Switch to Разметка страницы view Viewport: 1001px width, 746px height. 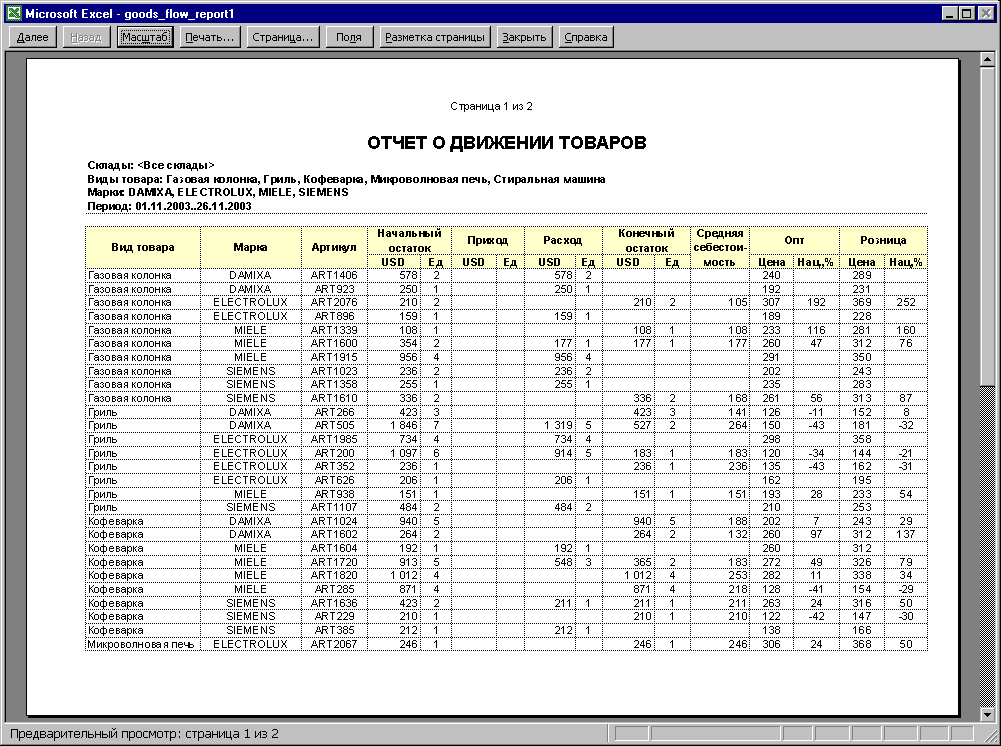pyautogui.click(x=435, y=37)
